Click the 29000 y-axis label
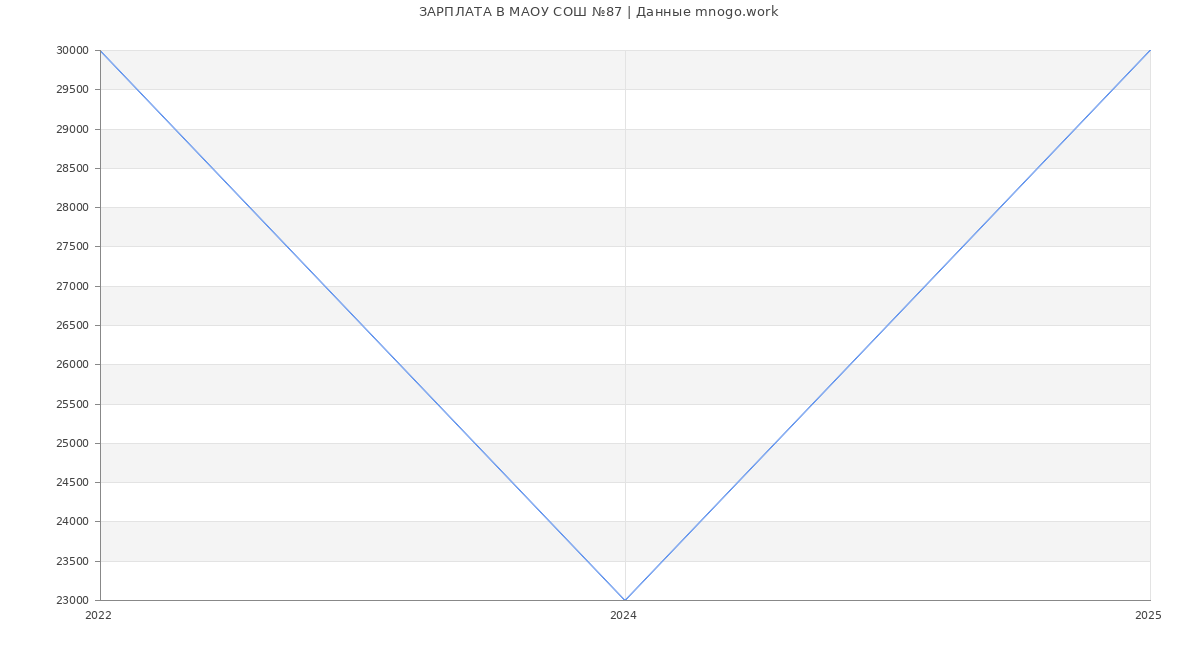The width and height of the screenshot is (1200, 650). (72, 129)
